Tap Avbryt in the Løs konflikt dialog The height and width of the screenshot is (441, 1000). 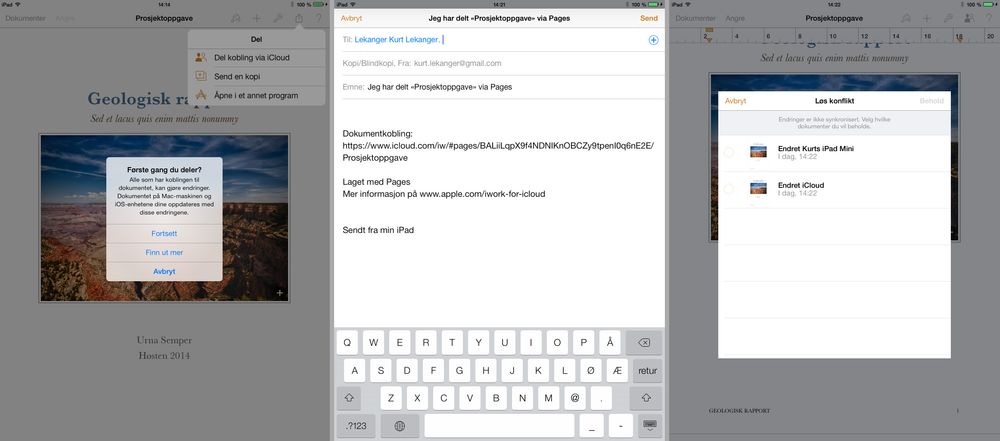point(735,101)
